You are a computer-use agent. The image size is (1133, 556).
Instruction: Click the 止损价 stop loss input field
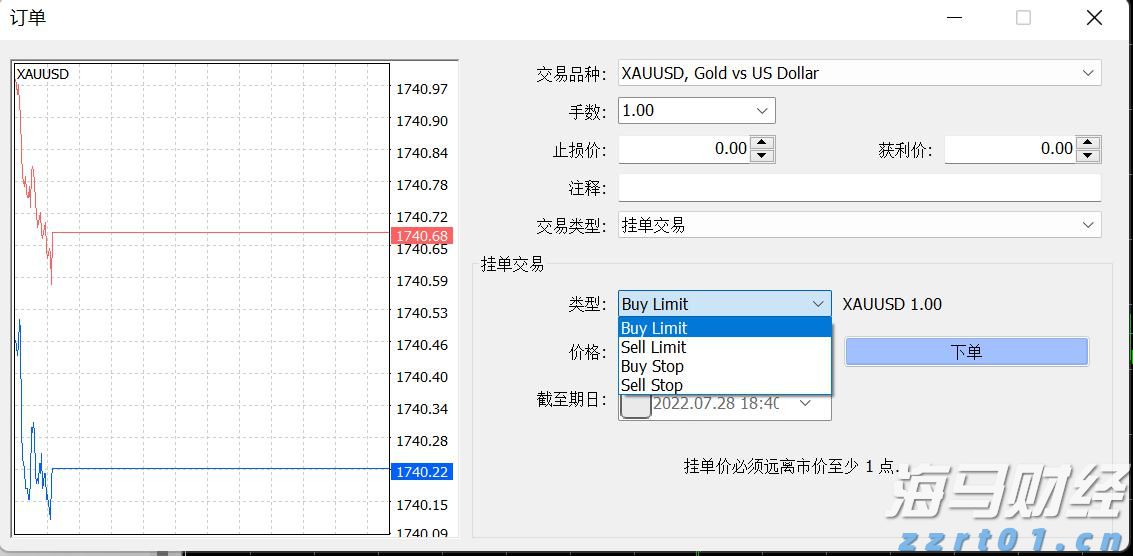(x=684, y=149)
